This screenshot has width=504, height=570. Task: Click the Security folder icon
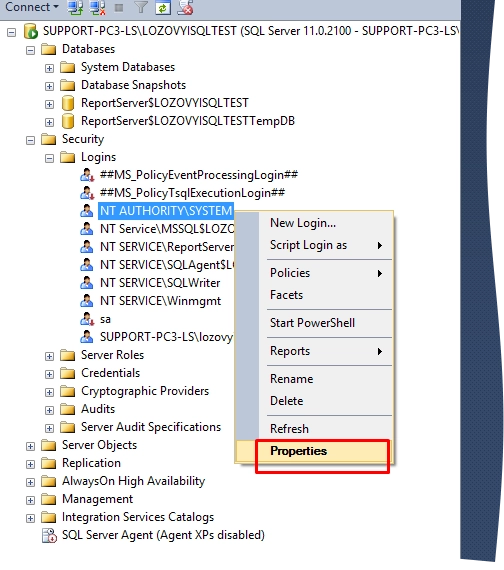pos(49,139)
